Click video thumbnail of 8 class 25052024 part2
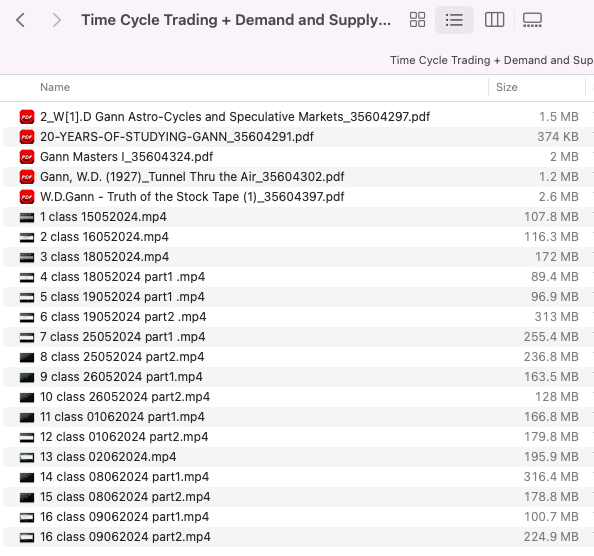 coord(27,357)
